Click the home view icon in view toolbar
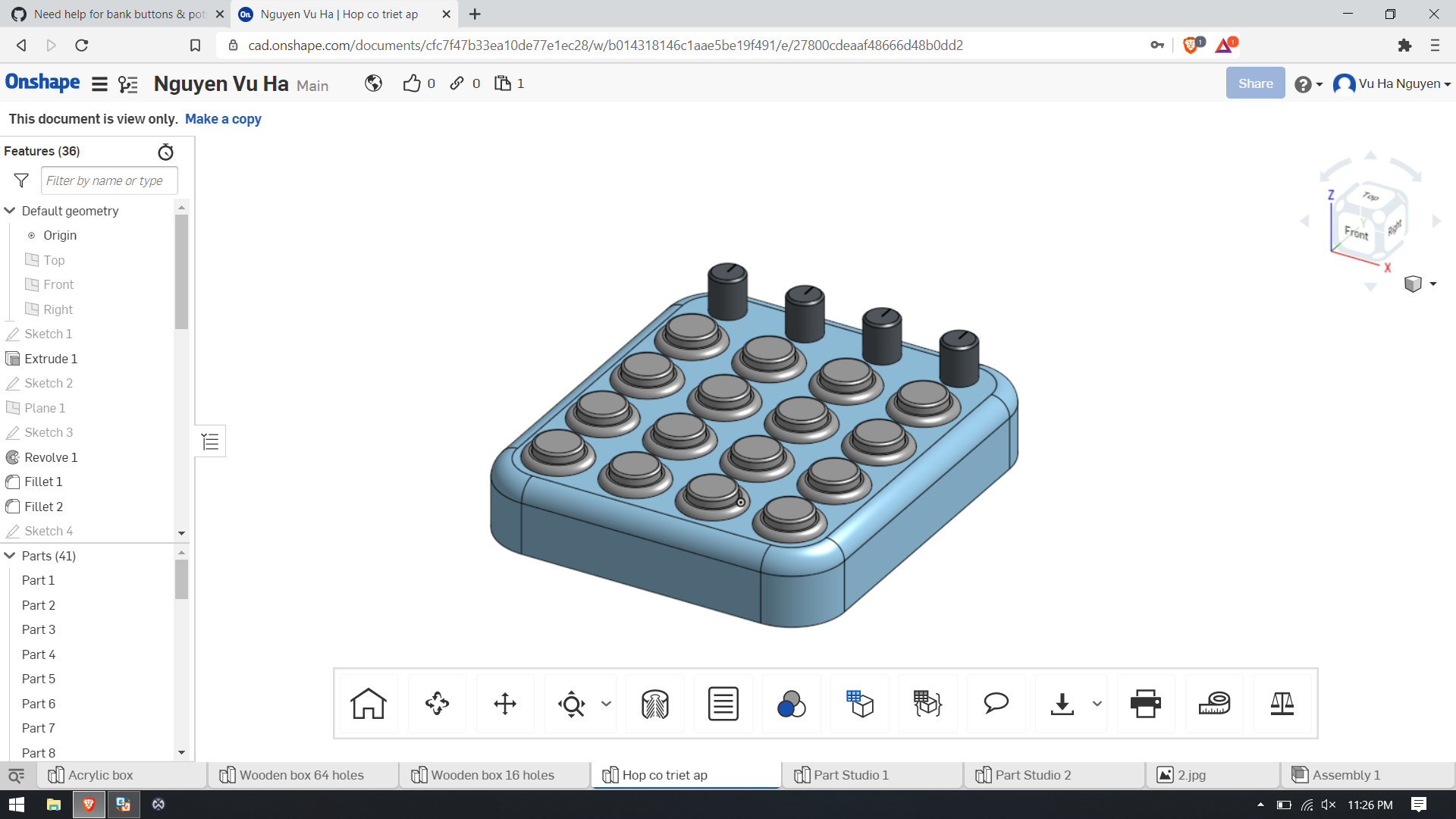Screen dimensions: 1456x819 click(x=368, y=704)
